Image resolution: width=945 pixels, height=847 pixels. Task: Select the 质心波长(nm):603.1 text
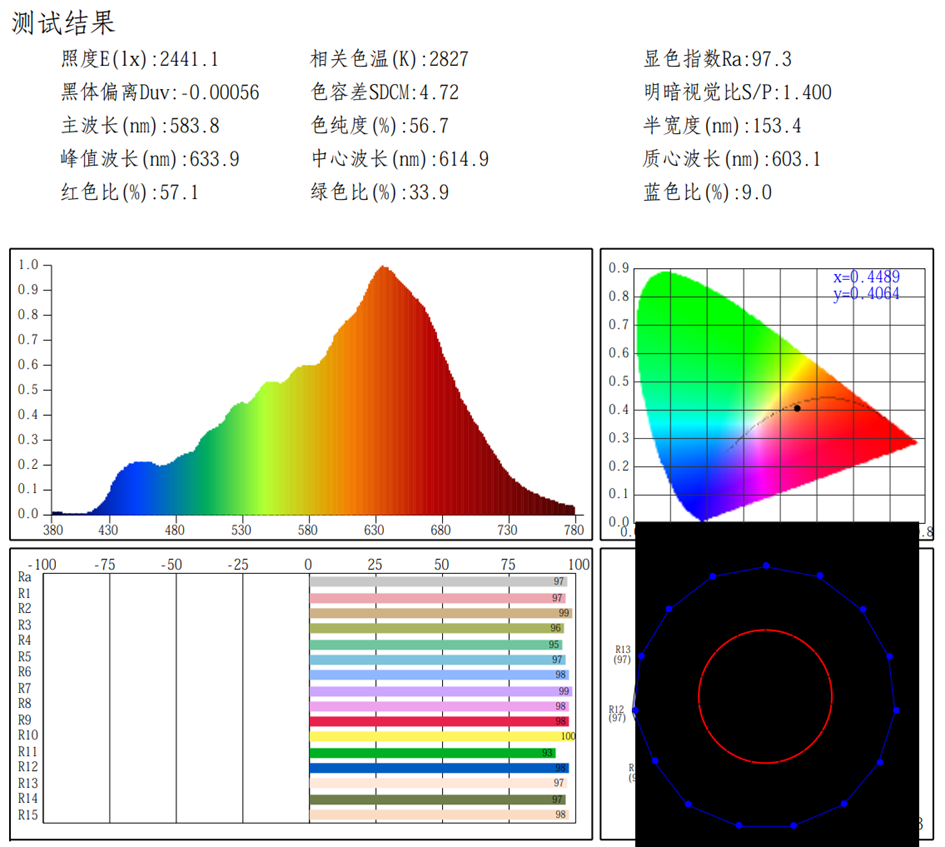click(732, 159)
